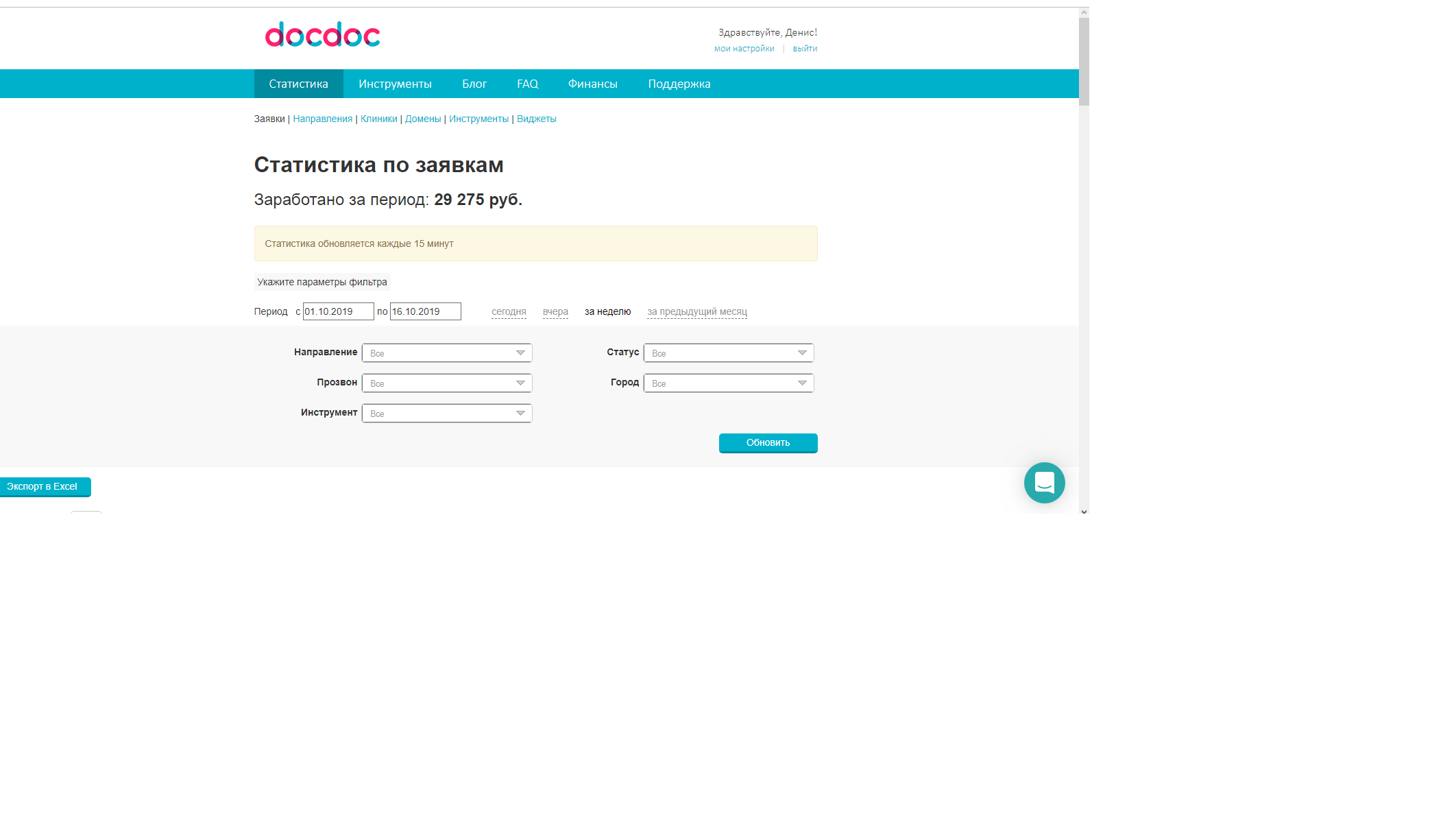Go to the Поддержка tab
Viewport: 1456px width, 823px height.
pyautogui.click(x=679, y=84)
